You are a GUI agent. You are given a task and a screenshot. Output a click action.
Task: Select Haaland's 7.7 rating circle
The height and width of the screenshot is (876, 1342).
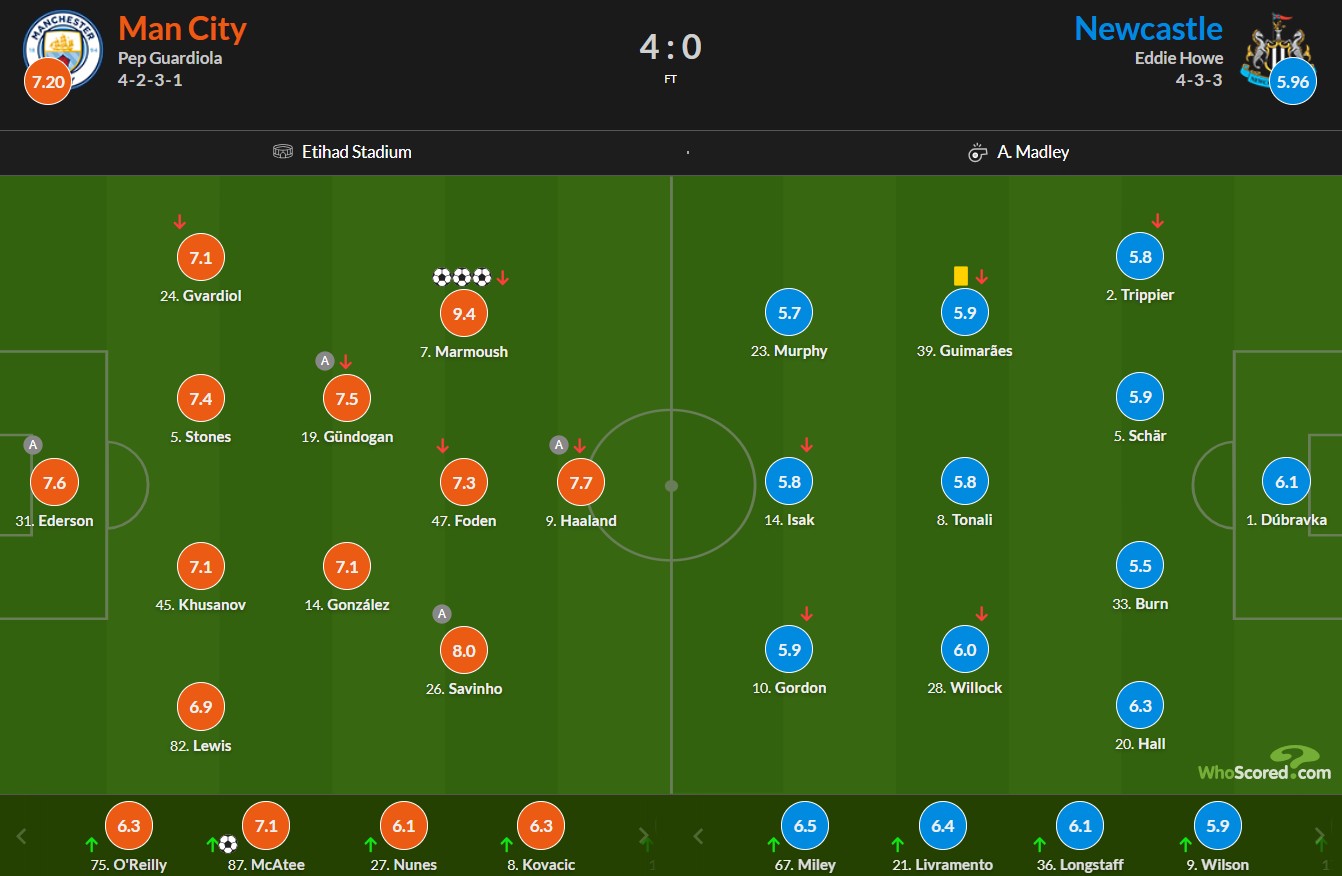tap(581, 482)
